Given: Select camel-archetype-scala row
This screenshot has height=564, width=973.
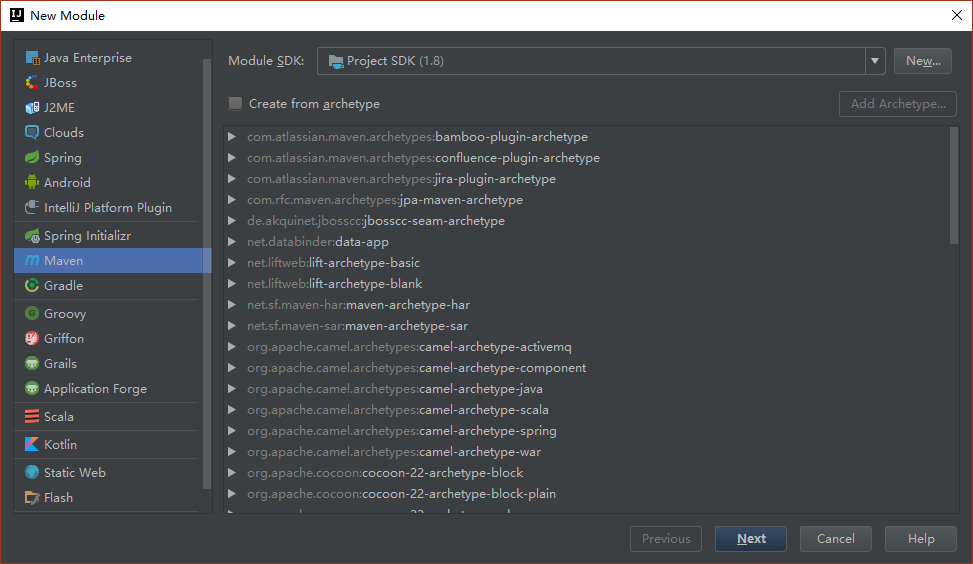Looking at the screenshot, I should pyautogui.click(x=586, y=410).
